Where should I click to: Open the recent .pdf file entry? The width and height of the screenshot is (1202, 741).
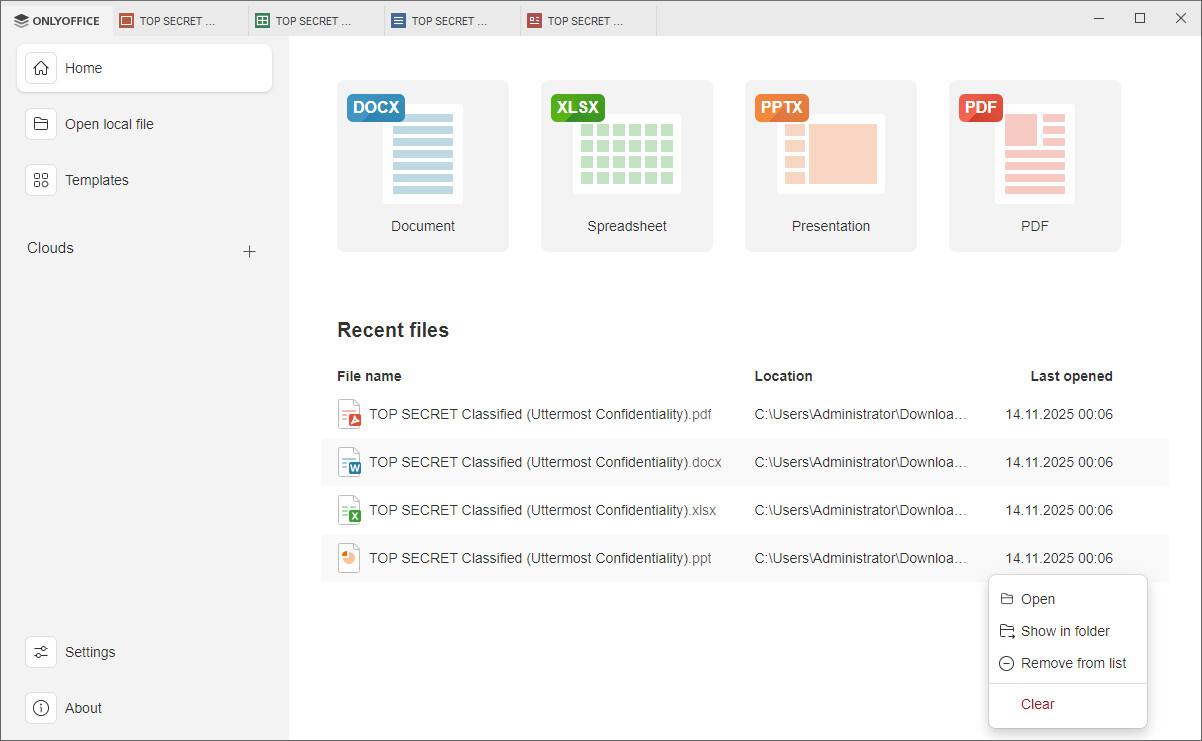(x=540, y=414)
